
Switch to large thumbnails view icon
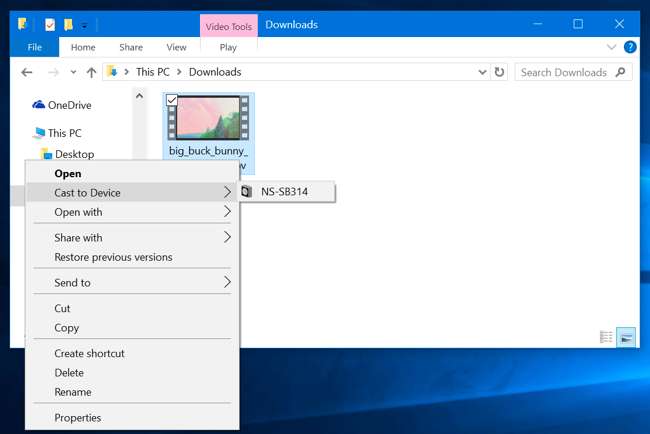626,337
